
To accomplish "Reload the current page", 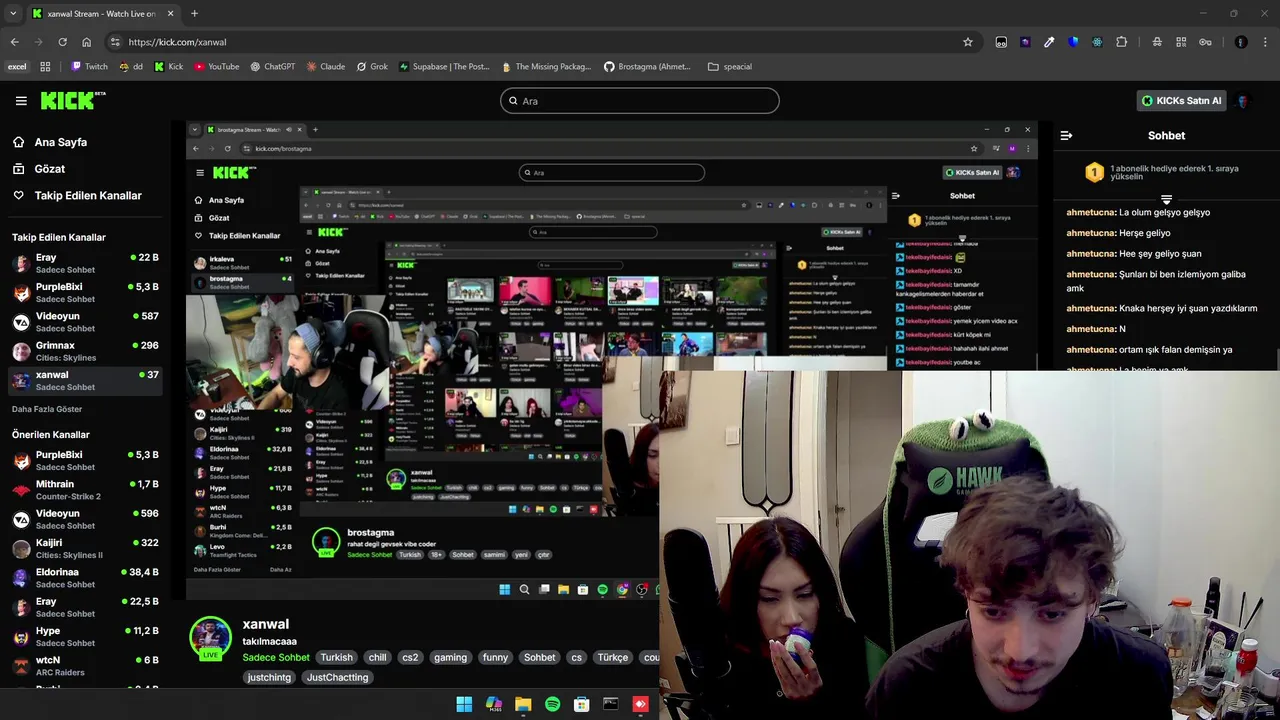I will 62,42.
